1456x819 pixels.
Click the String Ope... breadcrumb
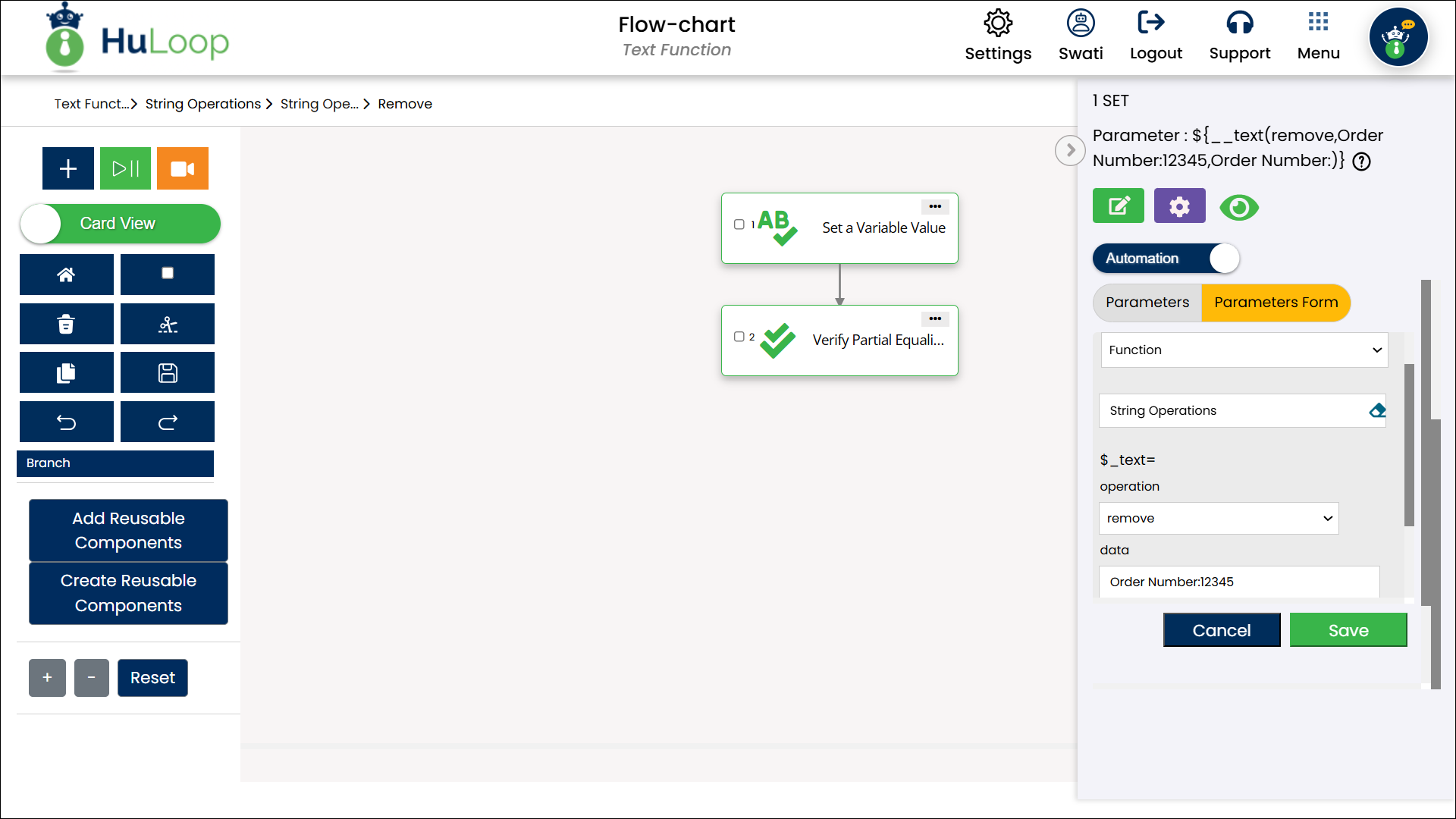[319, 104]
